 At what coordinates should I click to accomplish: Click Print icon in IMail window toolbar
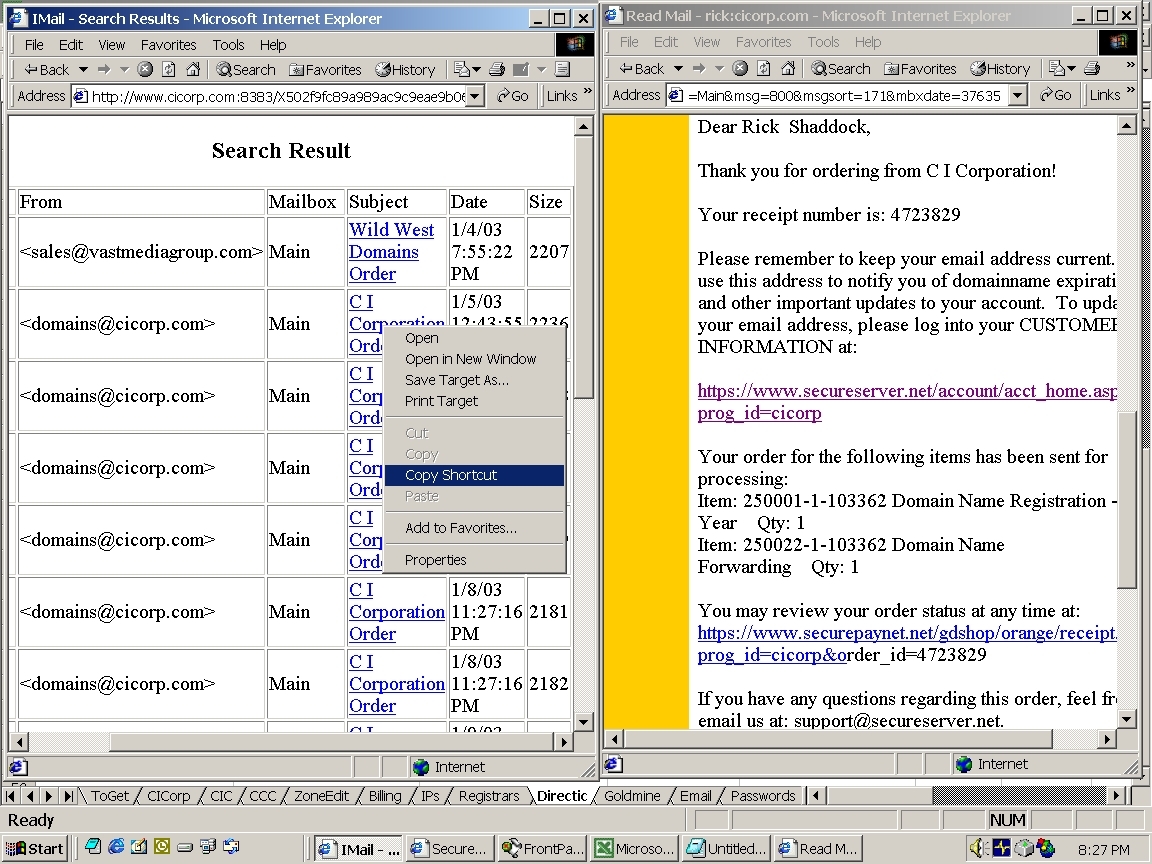pyautogui.click(x=497, y=69)
